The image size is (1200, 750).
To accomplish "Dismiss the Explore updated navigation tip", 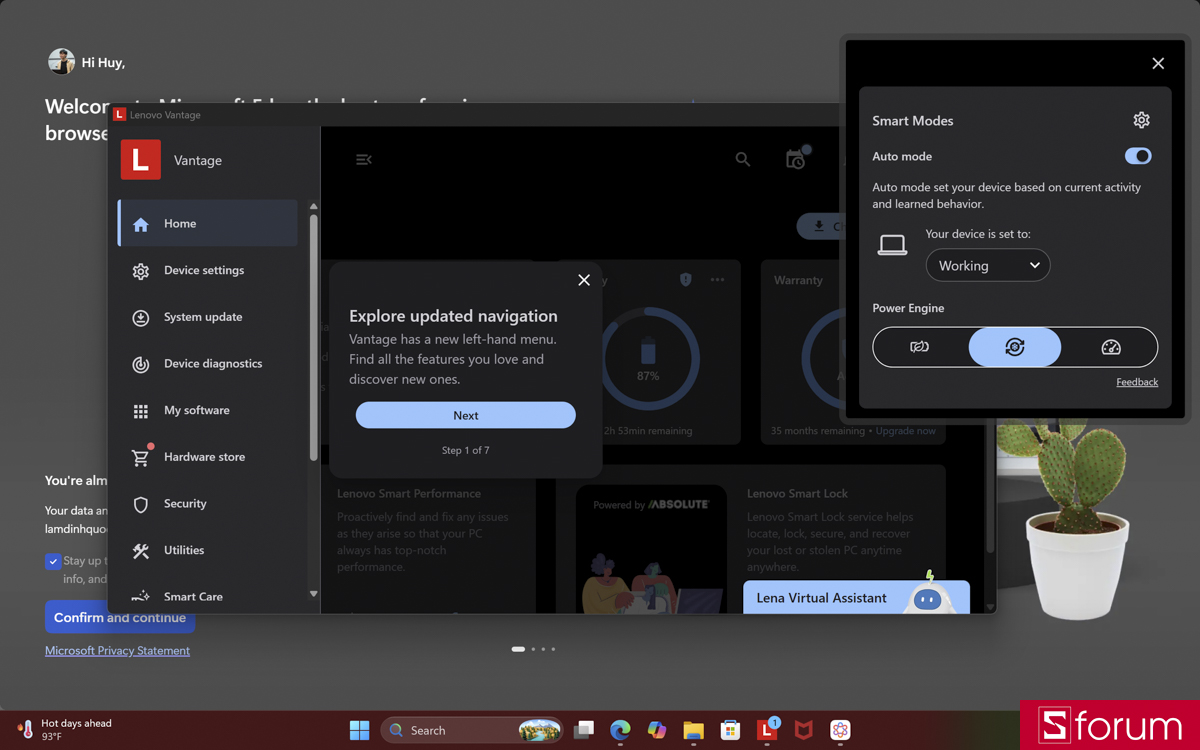I will point(584,280).
